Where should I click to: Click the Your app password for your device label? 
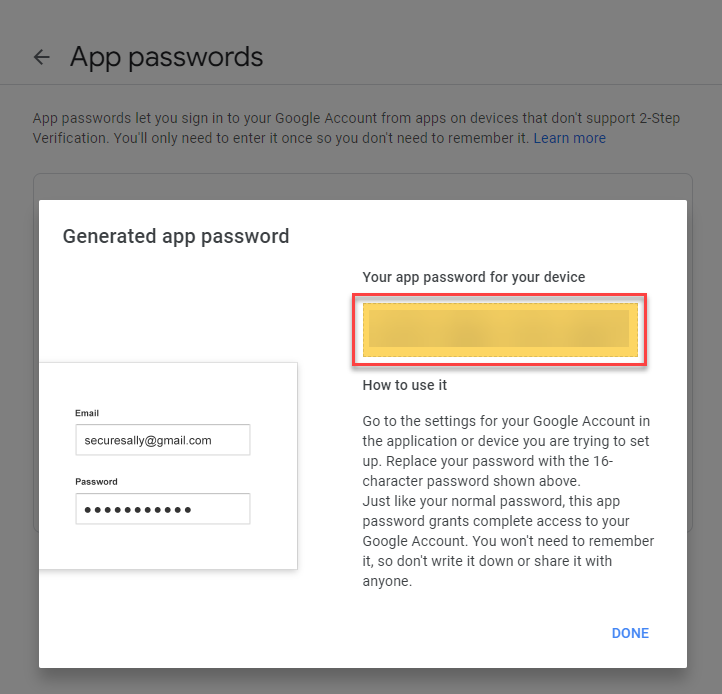(x=473, y=277)
